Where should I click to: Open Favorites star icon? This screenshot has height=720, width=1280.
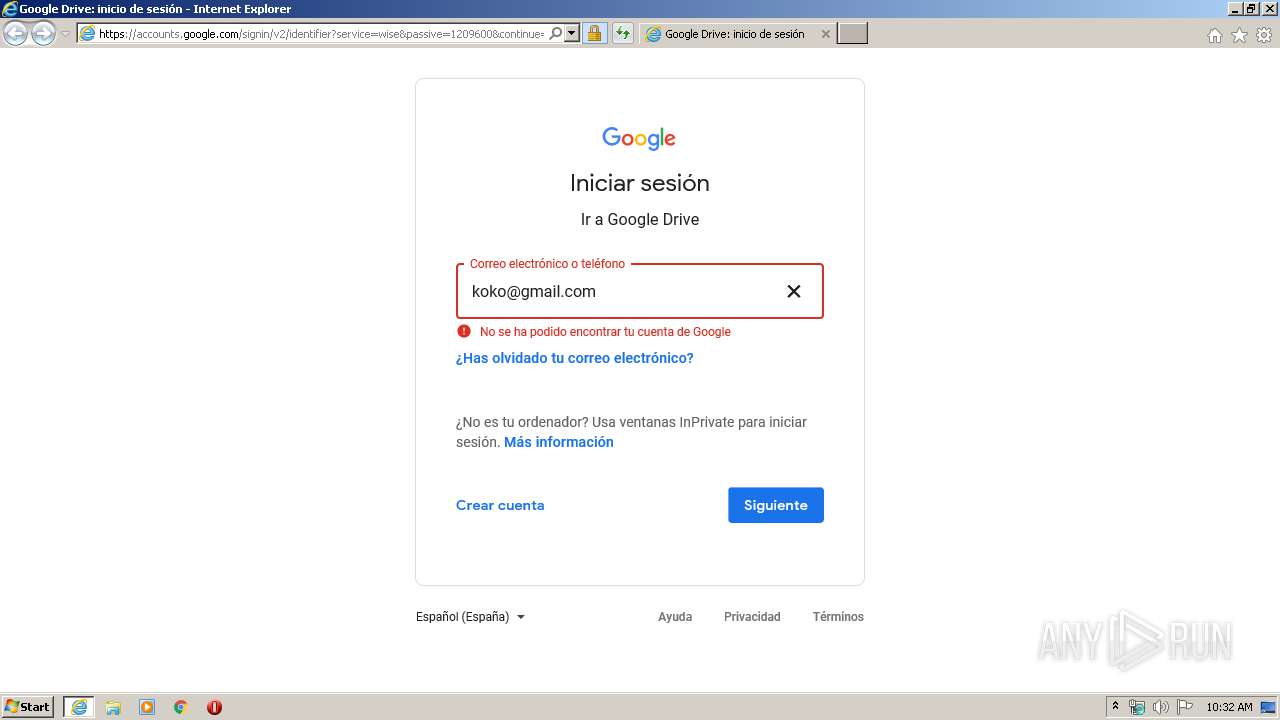point(1239,35)
